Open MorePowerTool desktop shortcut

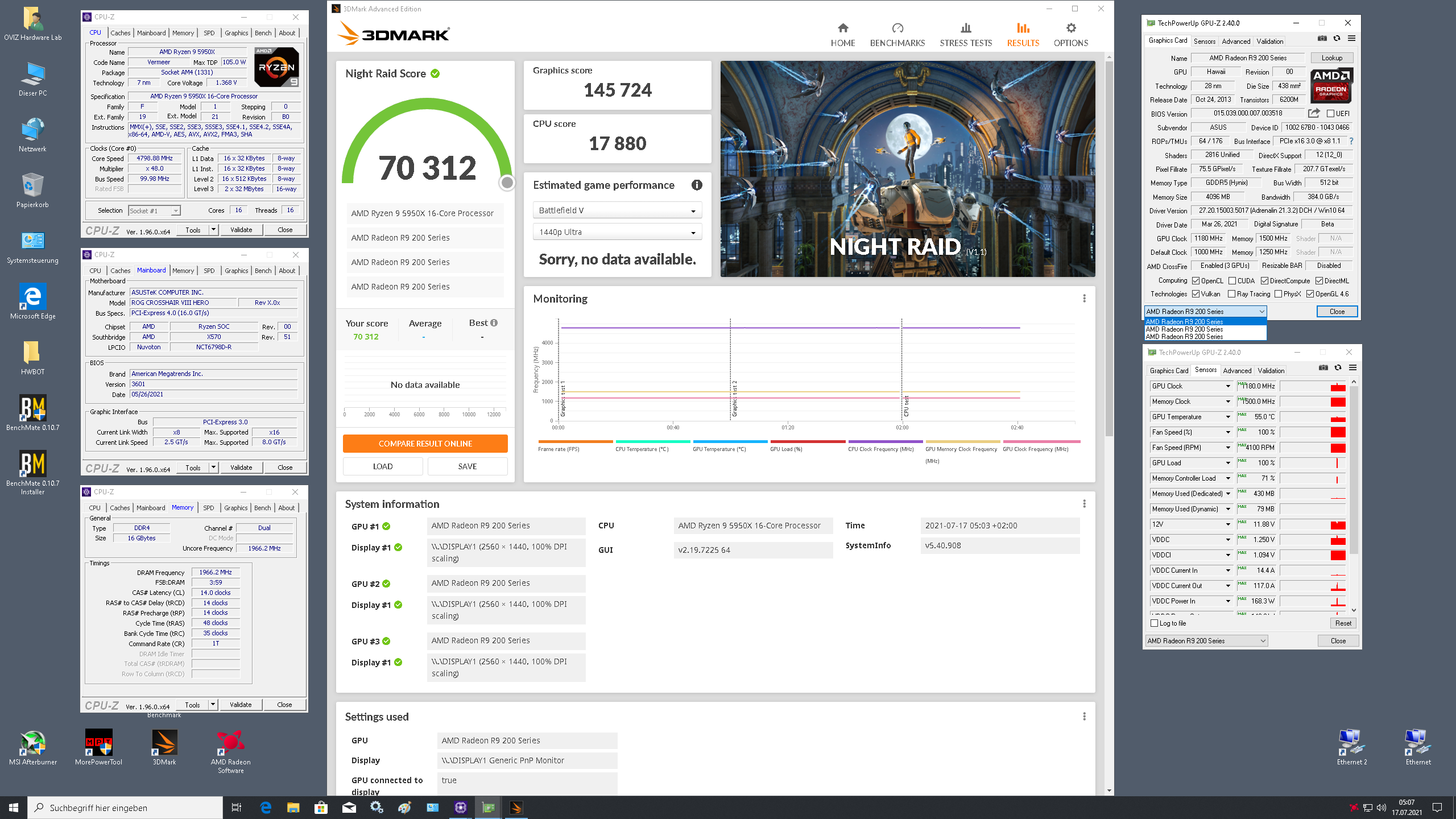coord(98,748)
